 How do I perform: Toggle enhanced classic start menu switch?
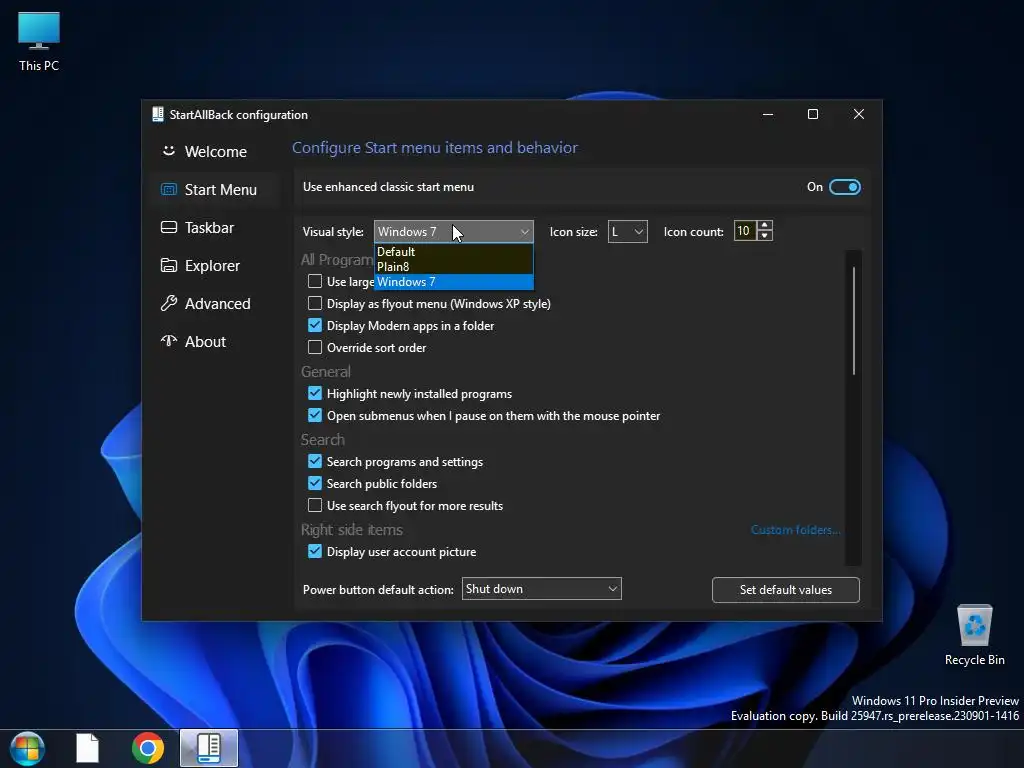click(x=844, y=187)
